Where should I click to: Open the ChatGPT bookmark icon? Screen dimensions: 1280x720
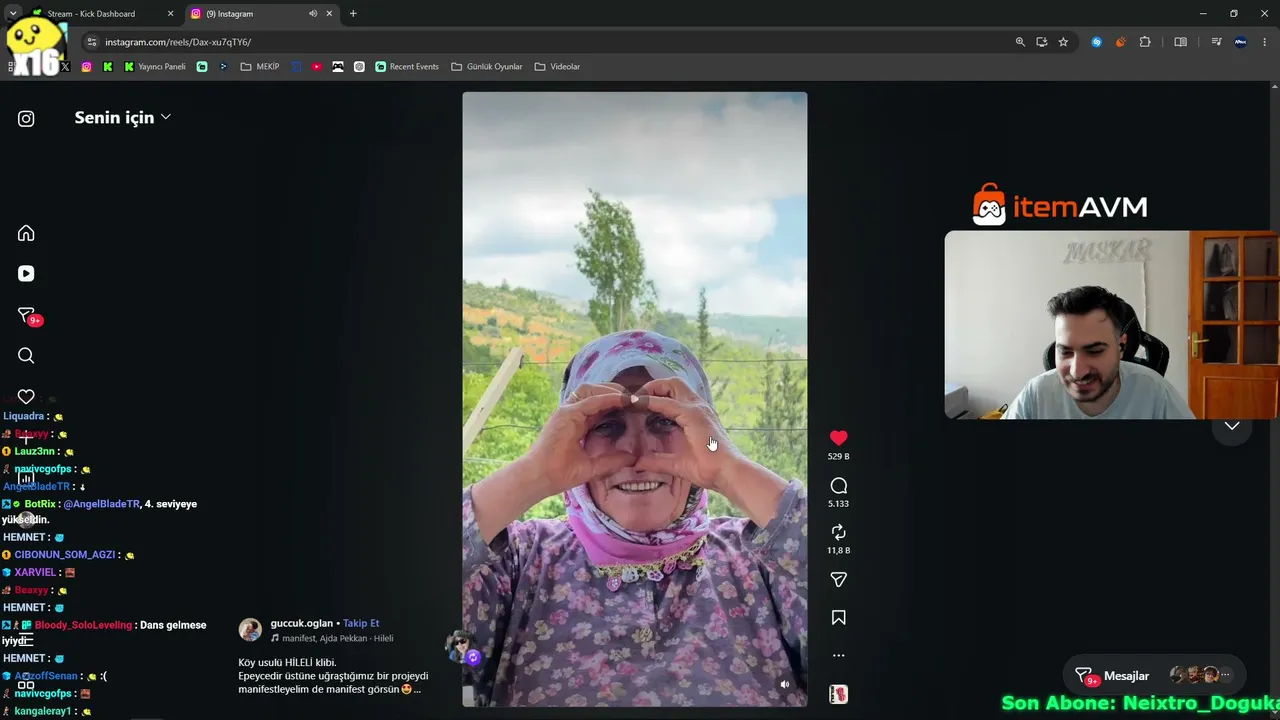tap(359, 67)
